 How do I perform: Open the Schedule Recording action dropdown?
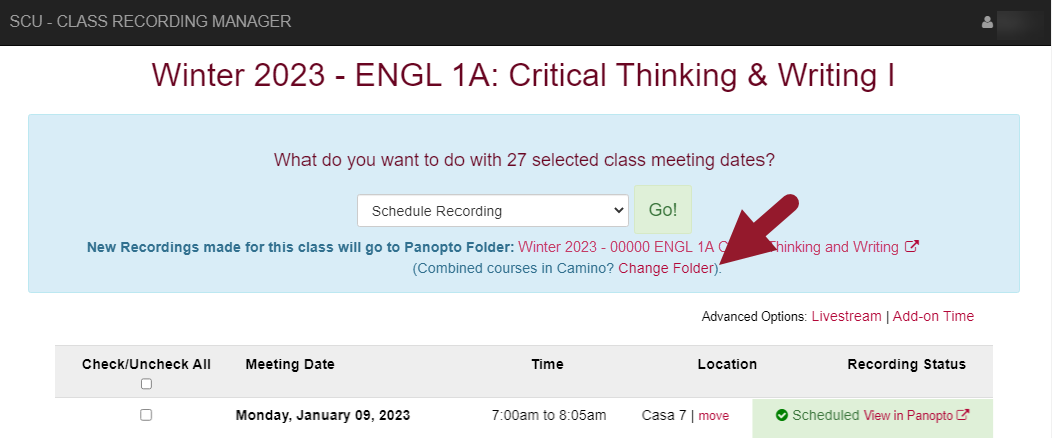(493, 211)
